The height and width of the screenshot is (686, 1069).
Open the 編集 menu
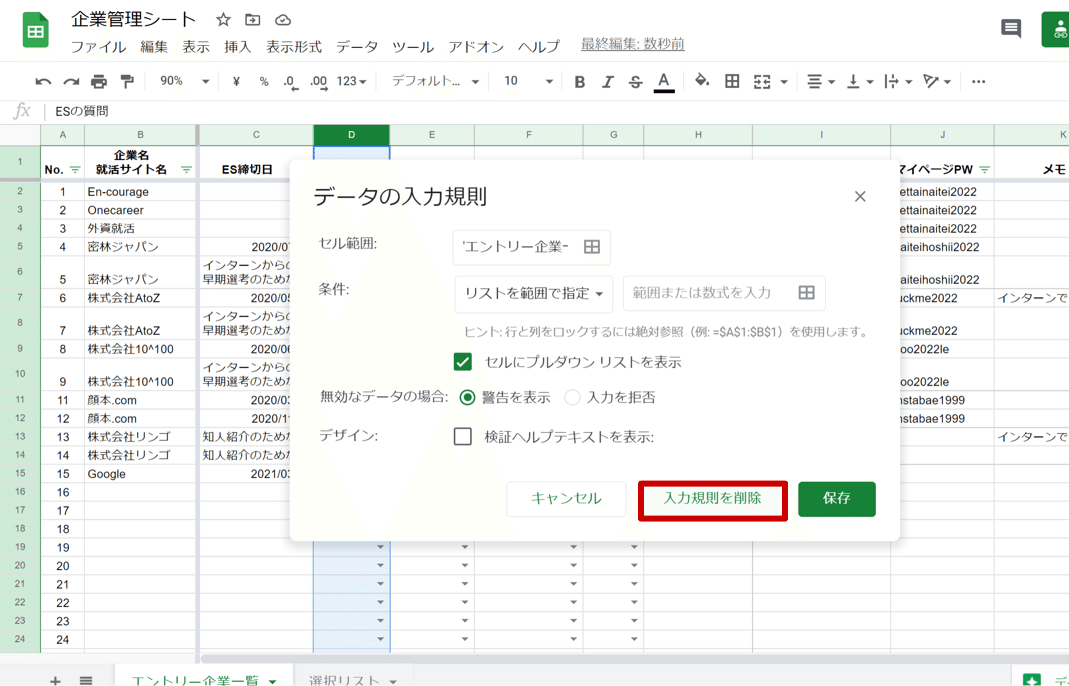pos(154,47)
